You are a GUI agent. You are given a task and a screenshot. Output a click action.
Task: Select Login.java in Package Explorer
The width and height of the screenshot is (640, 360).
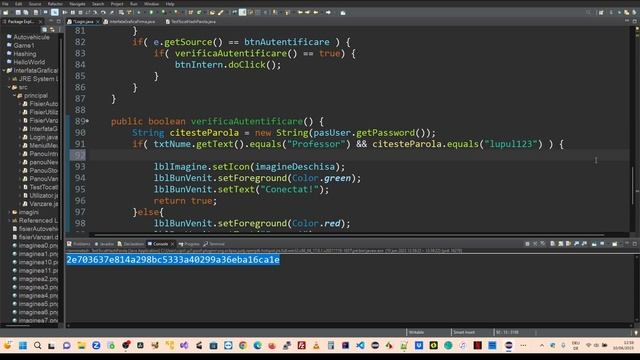tap(43, 137)
